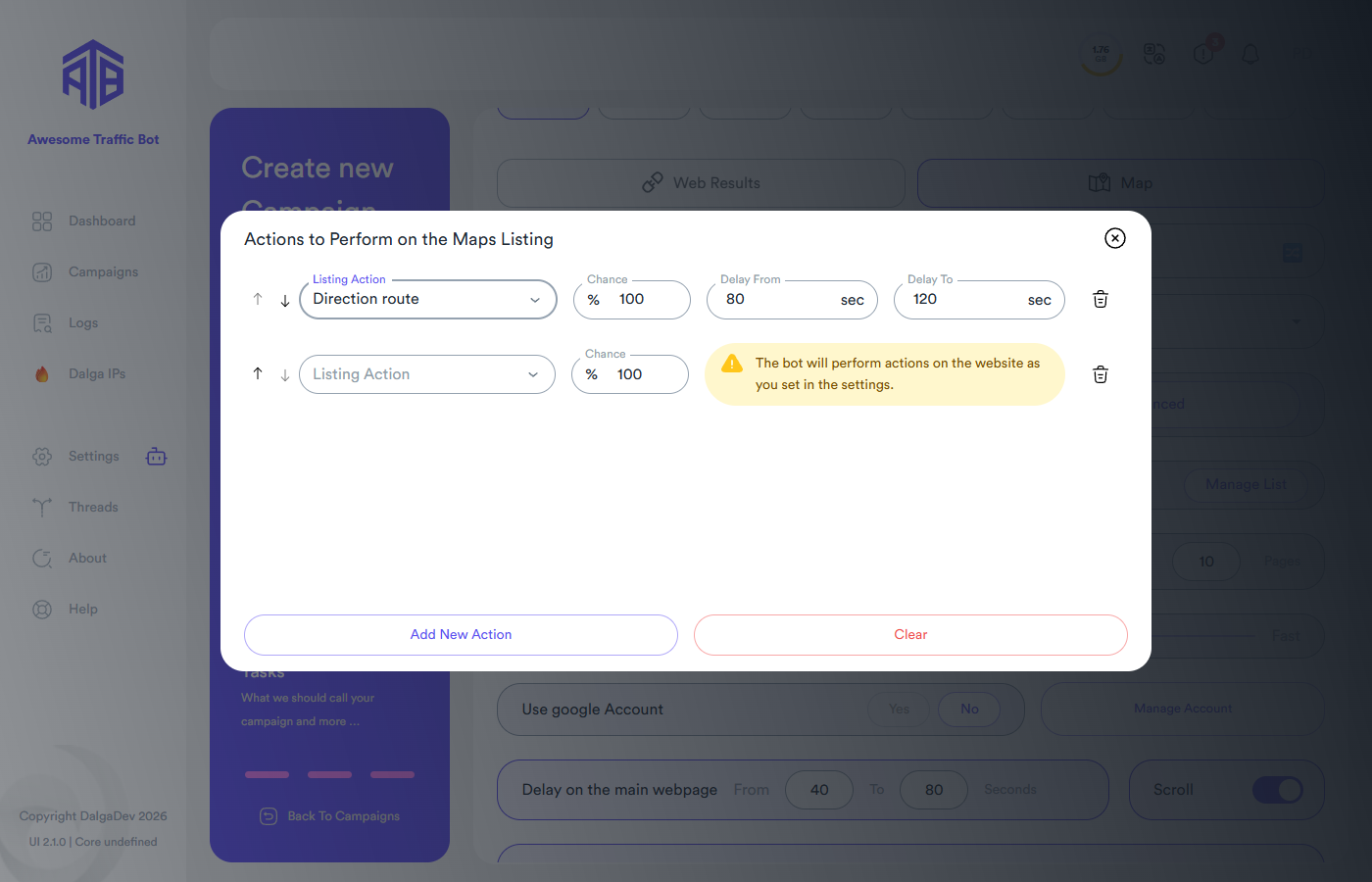The image size is (1372, 882).
Task: Click the 1.76 usage gauge indicator
Action: pyautogui.click(x=1102, y=54)
